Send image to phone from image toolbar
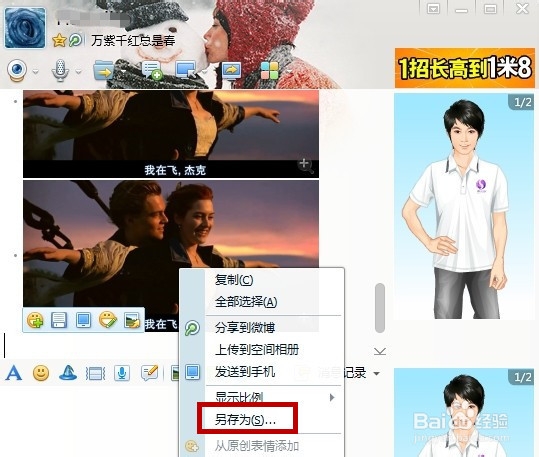539x457 pixels. click(83, 320)
